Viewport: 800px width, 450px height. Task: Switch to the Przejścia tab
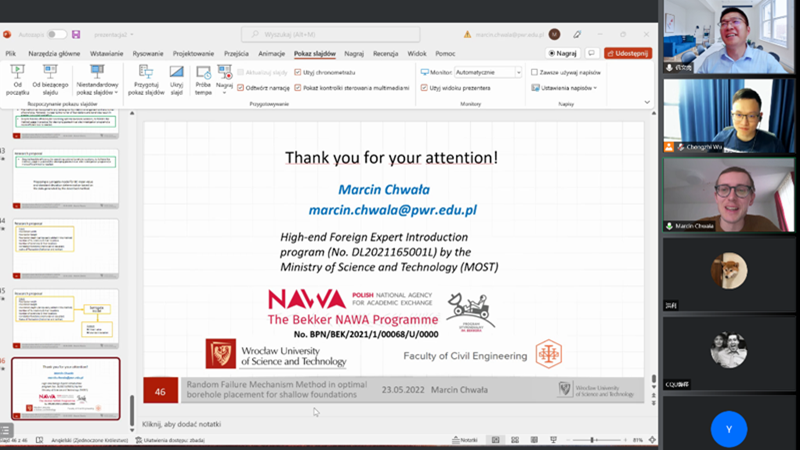tap(236, 54)
